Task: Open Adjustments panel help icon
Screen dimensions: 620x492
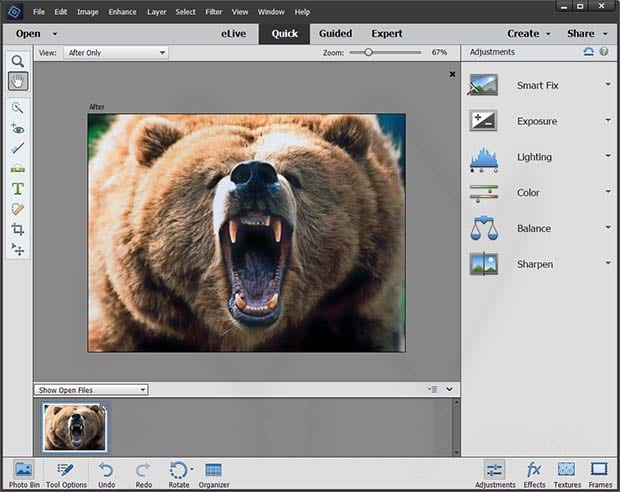Action: coord(604,51)
